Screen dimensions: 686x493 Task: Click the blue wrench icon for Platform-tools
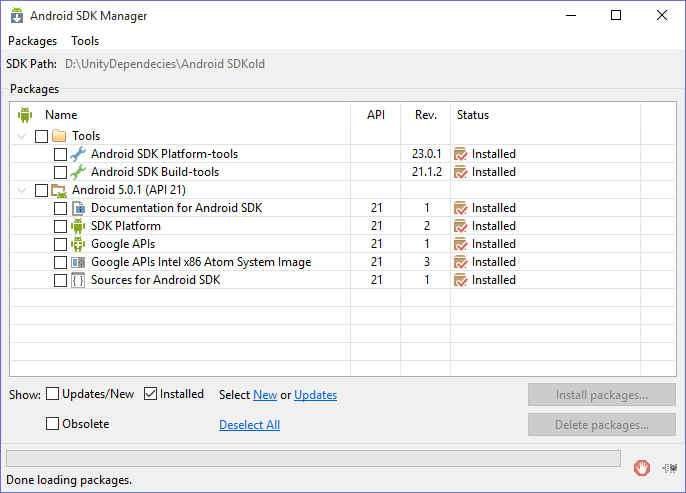point(78,154)
